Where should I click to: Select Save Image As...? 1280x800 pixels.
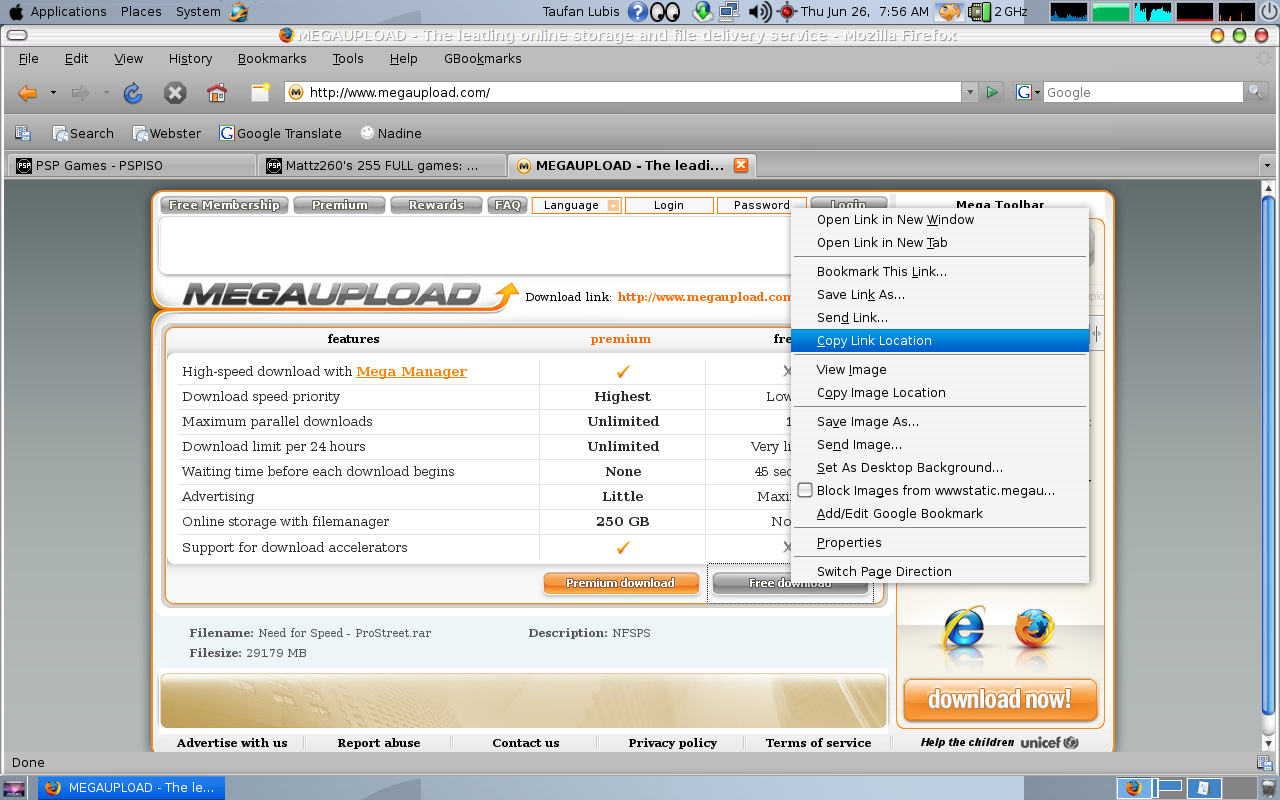click(x=940, y=422)
